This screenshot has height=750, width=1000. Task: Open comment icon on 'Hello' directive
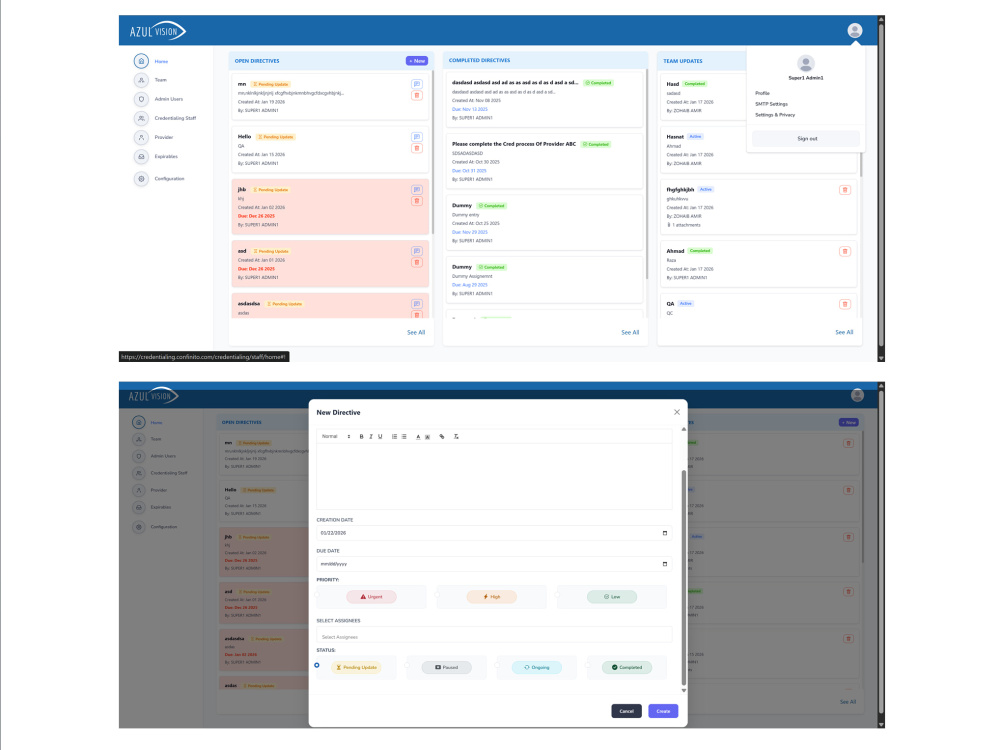(416, 137)
